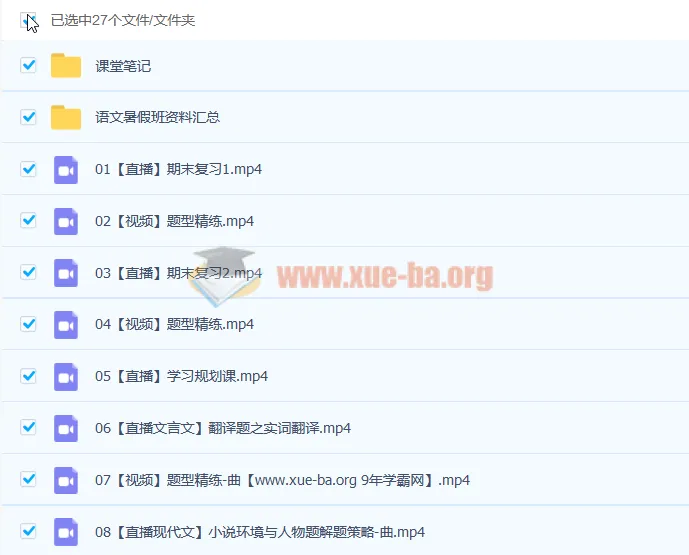
Task: Deselect the checkbox for 01【直播】期末复习1.mp4
Action: 28,170
